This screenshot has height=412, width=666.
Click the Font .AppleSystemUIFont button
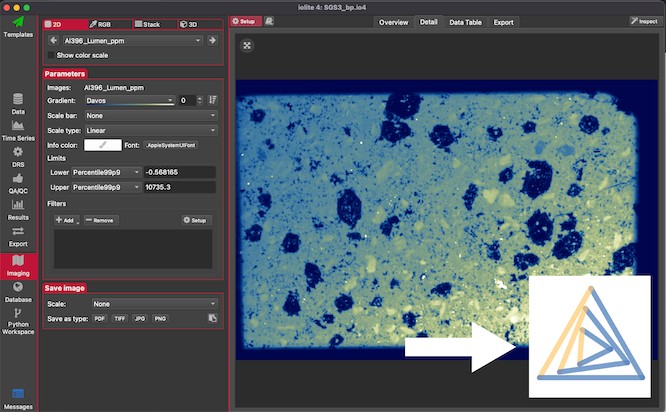point(171,145)
